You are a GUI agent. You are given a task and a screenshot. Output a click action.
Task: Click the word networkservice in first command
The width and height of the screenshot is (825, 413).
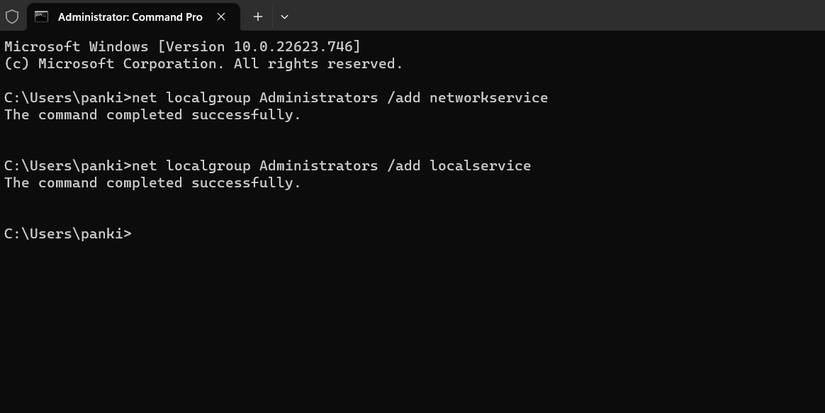coord(488,98)
